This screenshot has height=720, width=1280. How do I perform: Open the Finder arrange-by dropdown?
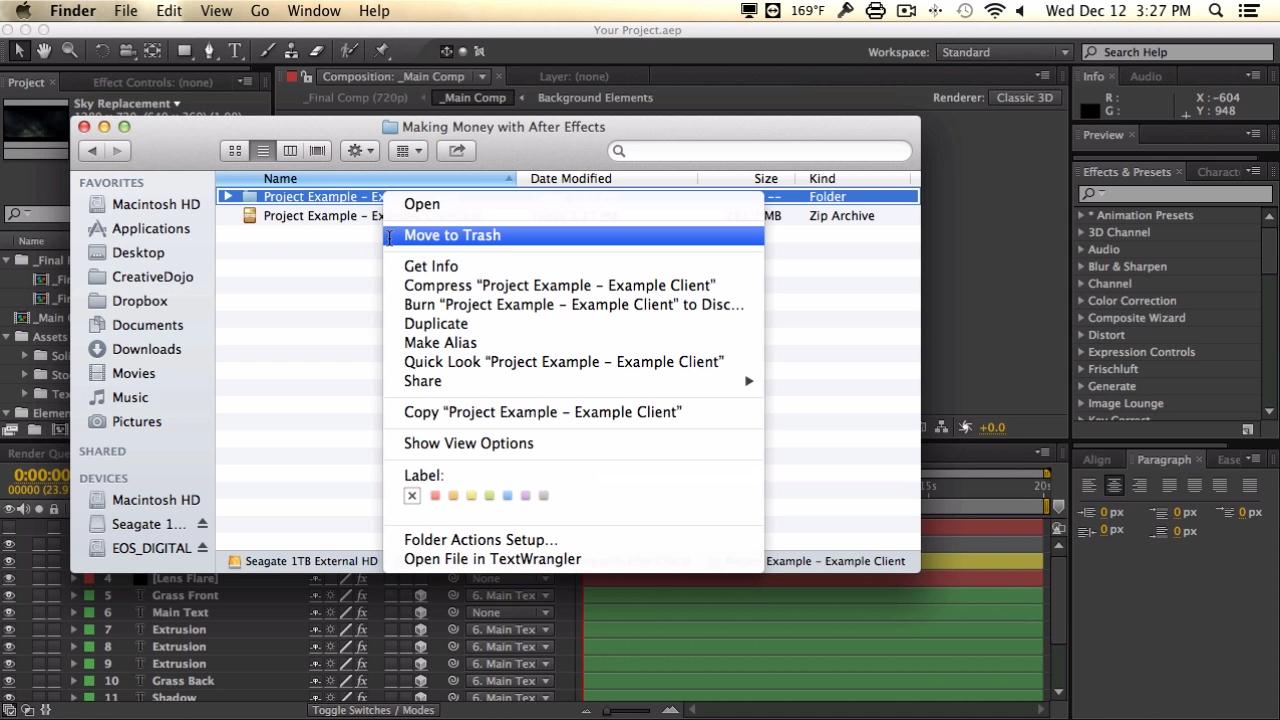(x=408, y=151)
